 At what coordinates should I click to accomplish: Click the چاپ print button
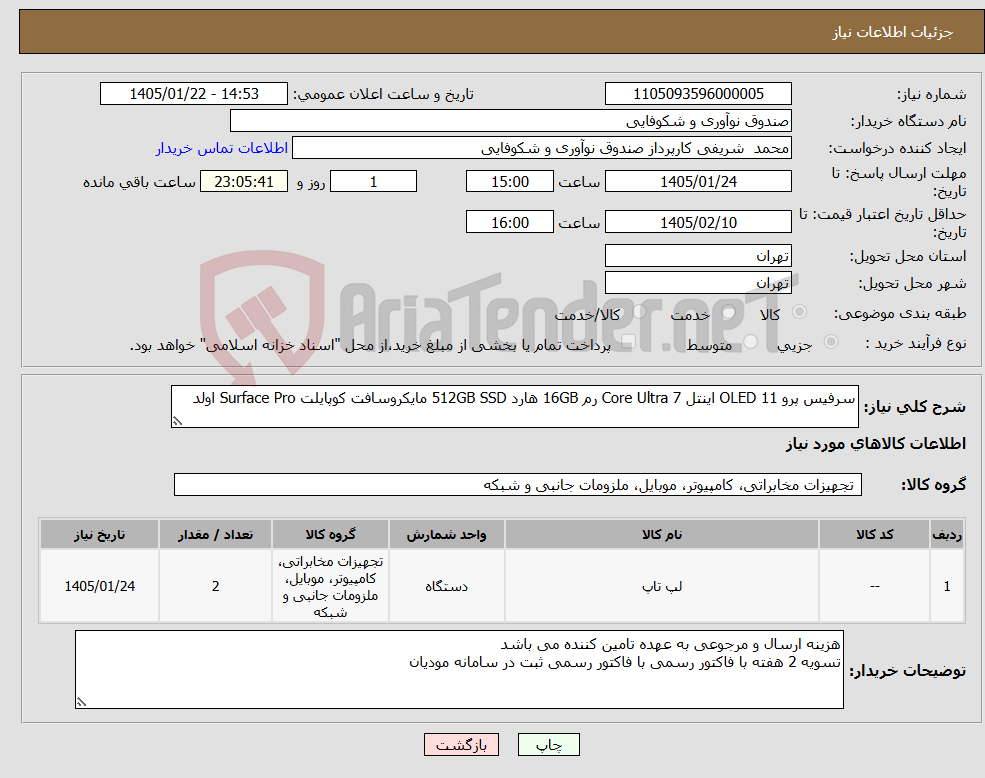(x=548, y=745)
